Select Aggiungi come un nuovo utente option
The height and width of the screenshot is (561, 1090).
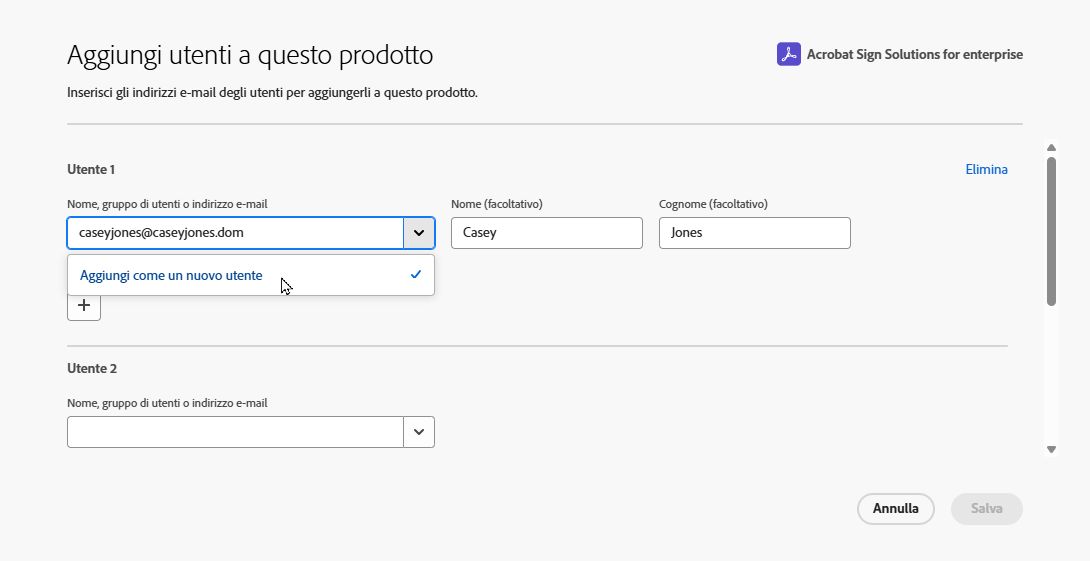(x=171, y=275)
